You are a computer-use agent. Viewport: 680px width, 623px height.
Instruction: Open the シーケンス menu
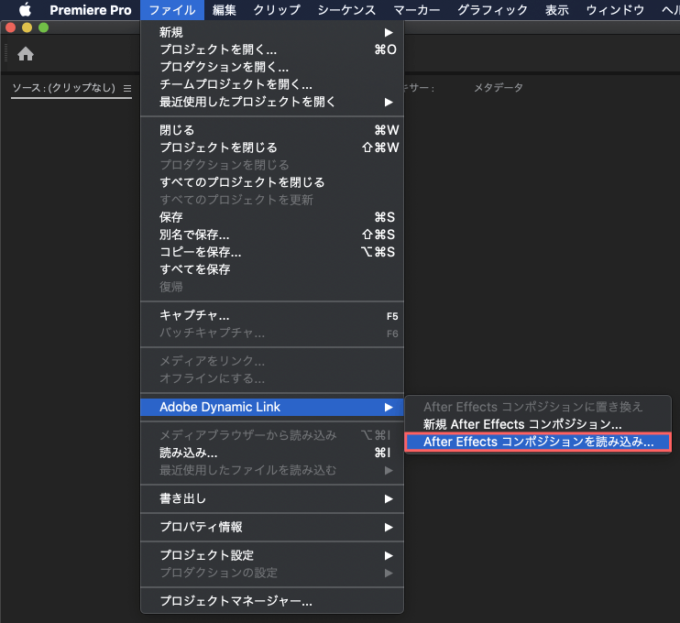[x=347, y=10]
